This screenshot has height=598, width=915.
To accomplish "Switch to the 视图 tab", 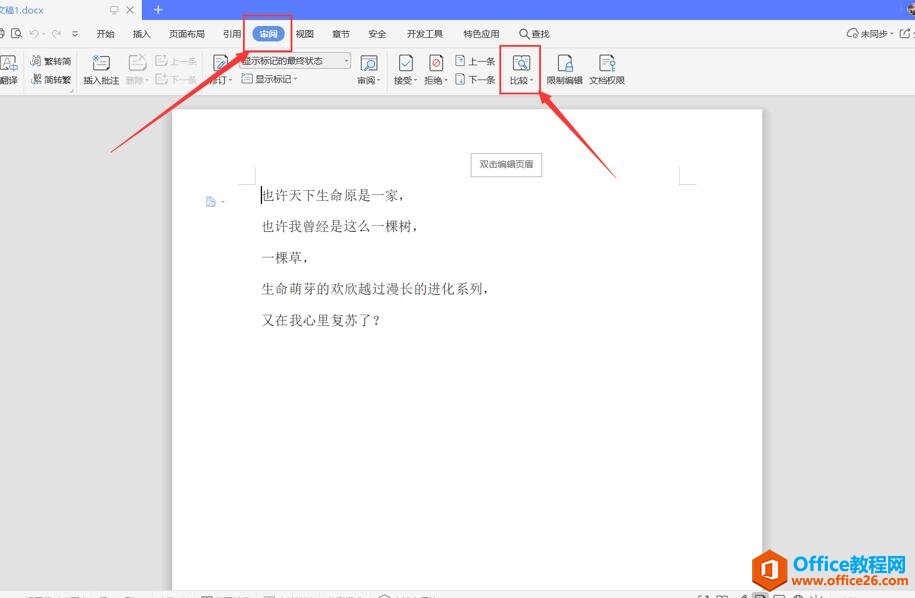I will pos(304,34).
